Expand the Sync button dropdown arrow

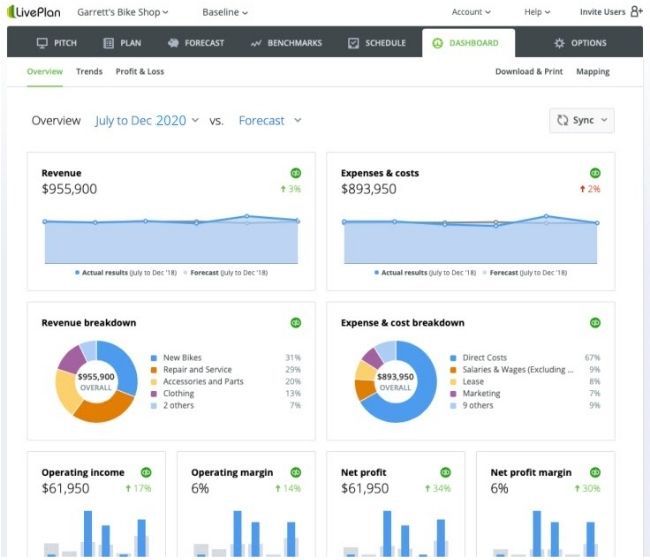coord(604,120)
